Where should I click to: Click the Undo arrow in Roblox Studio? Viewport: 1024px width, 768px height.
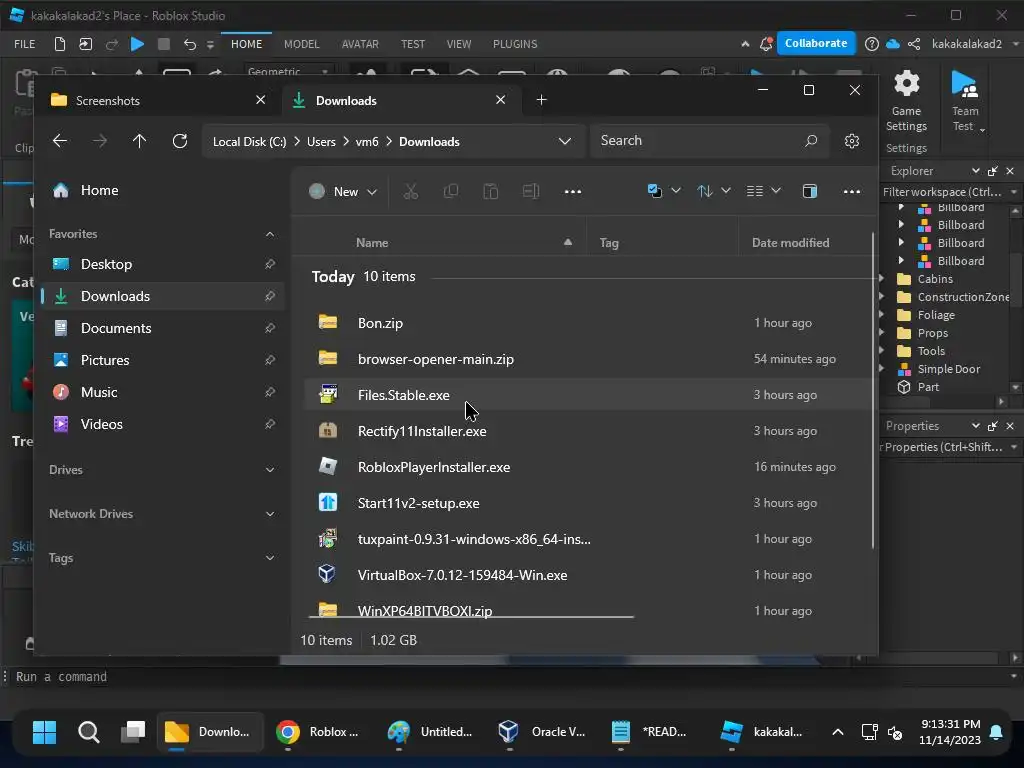[189, 44]
